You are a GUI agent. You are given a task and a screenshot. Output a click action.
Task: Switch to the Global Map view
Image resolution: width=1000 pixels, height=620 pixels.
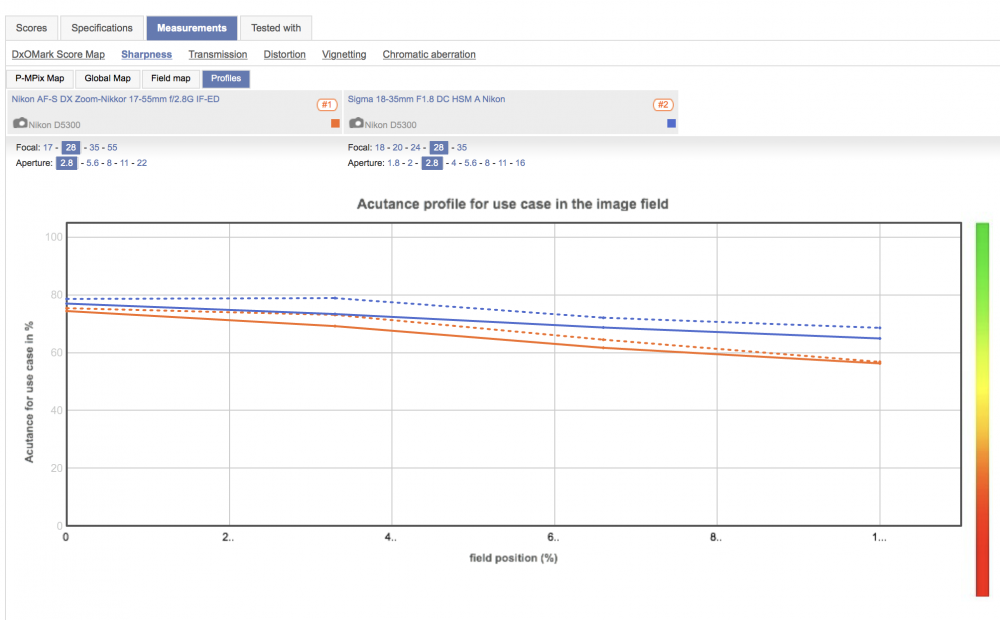pos(108,78)
